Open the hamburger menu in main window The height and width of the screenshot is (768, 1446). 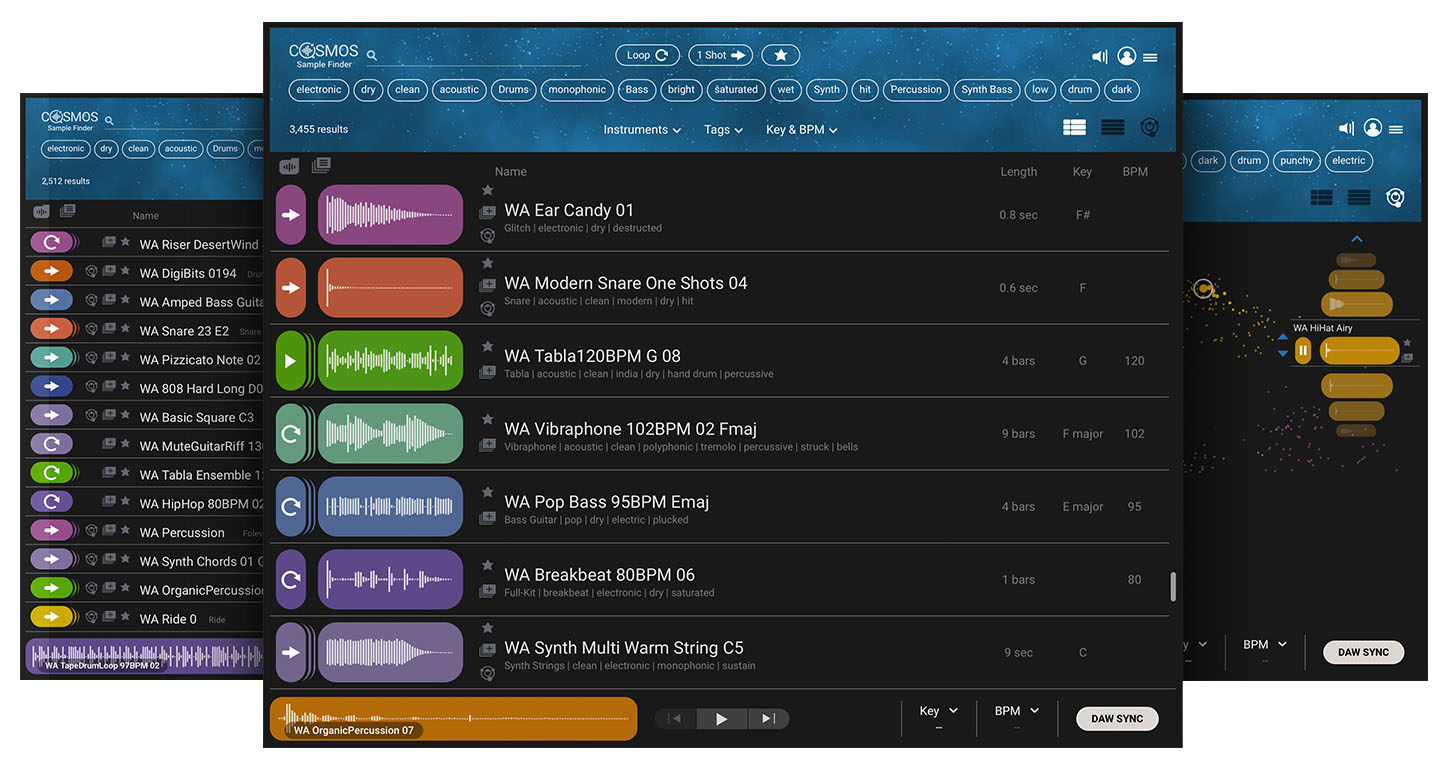click(1150, 58)
